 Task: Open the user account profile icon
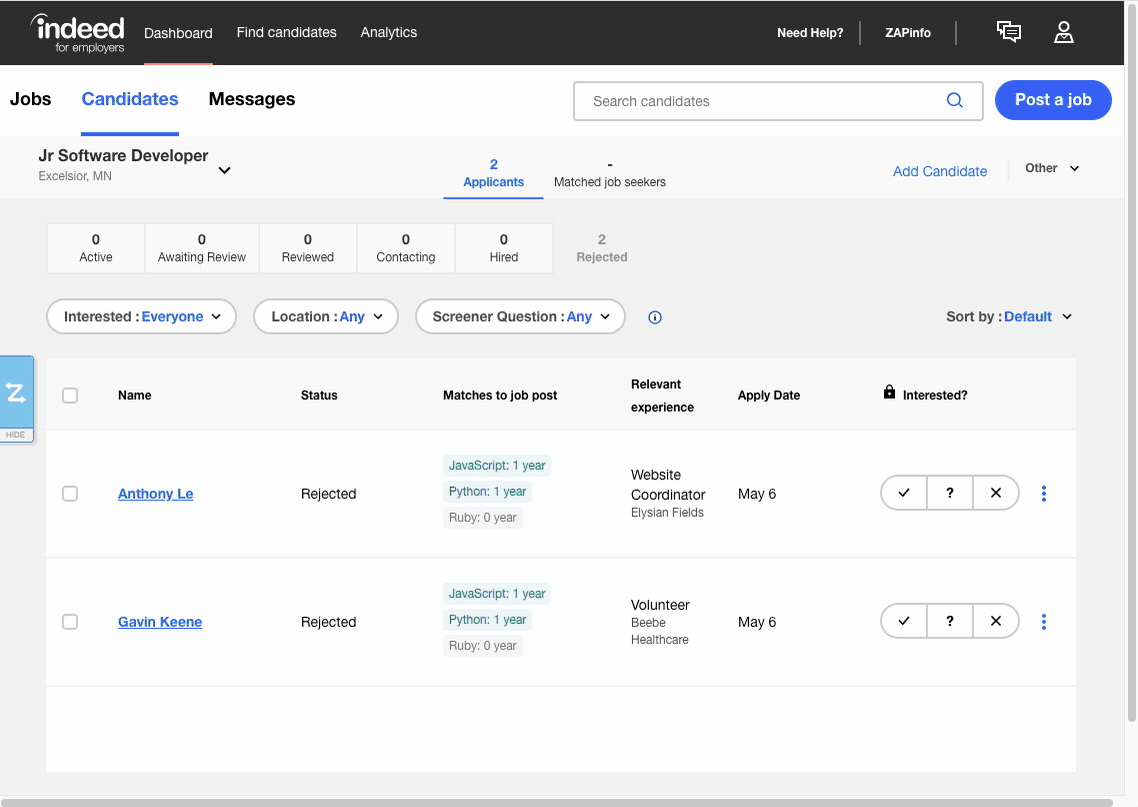pyautogui.click(x=1063, y=32)
